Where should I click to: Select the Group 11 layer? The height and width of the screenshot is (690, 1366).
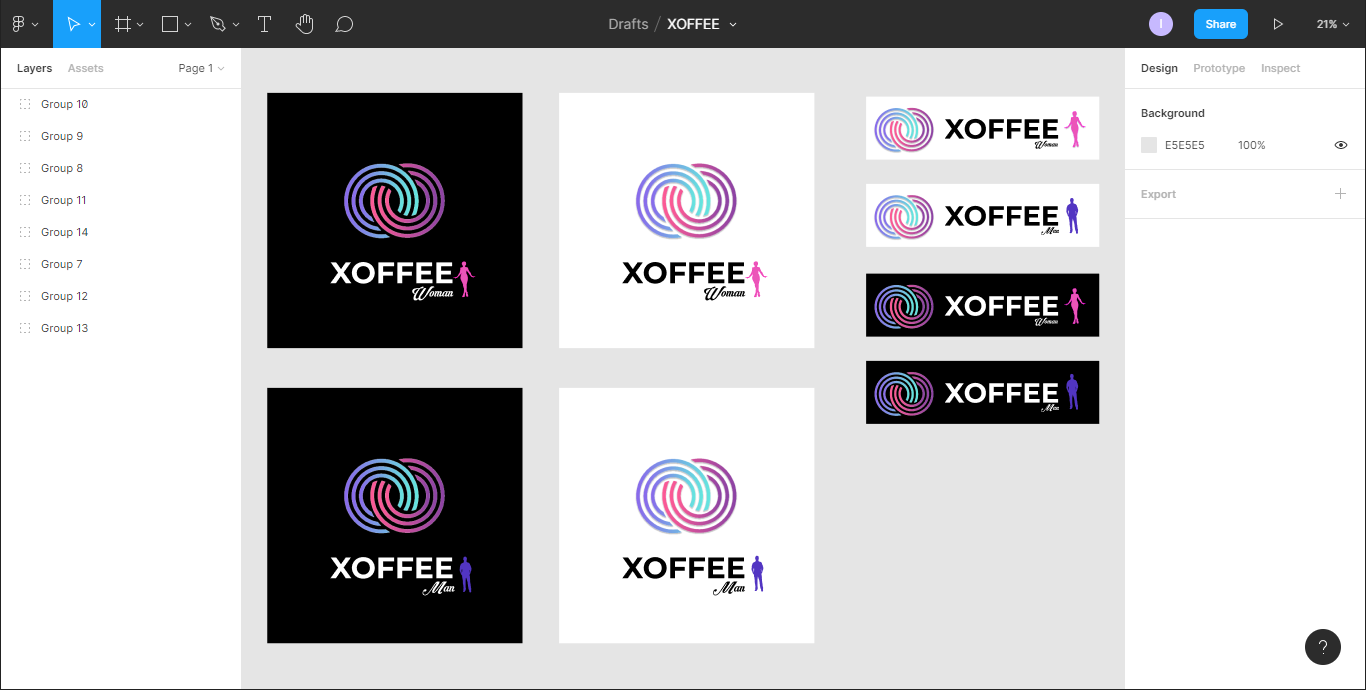pyautogui.click(x=64, y=200)
